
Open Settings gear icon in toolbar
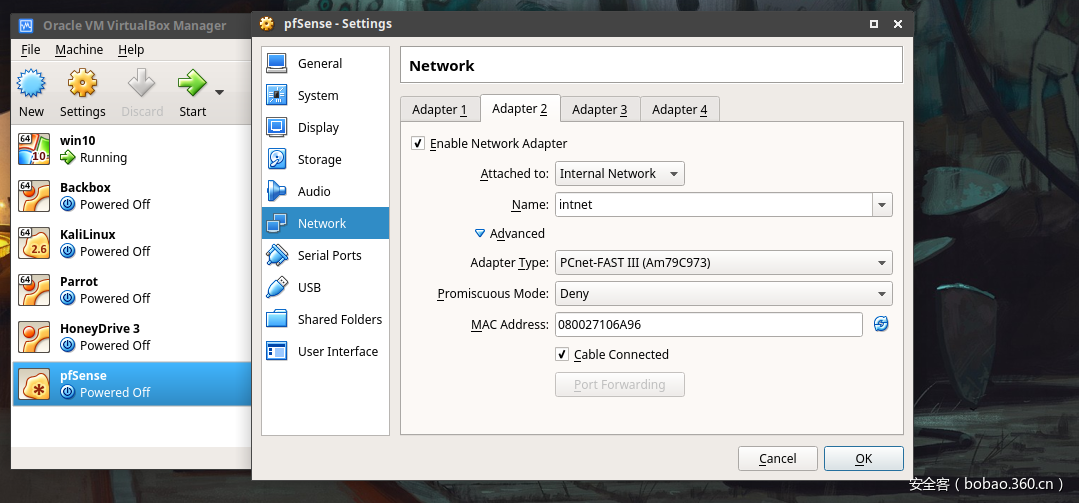(82, 84)
